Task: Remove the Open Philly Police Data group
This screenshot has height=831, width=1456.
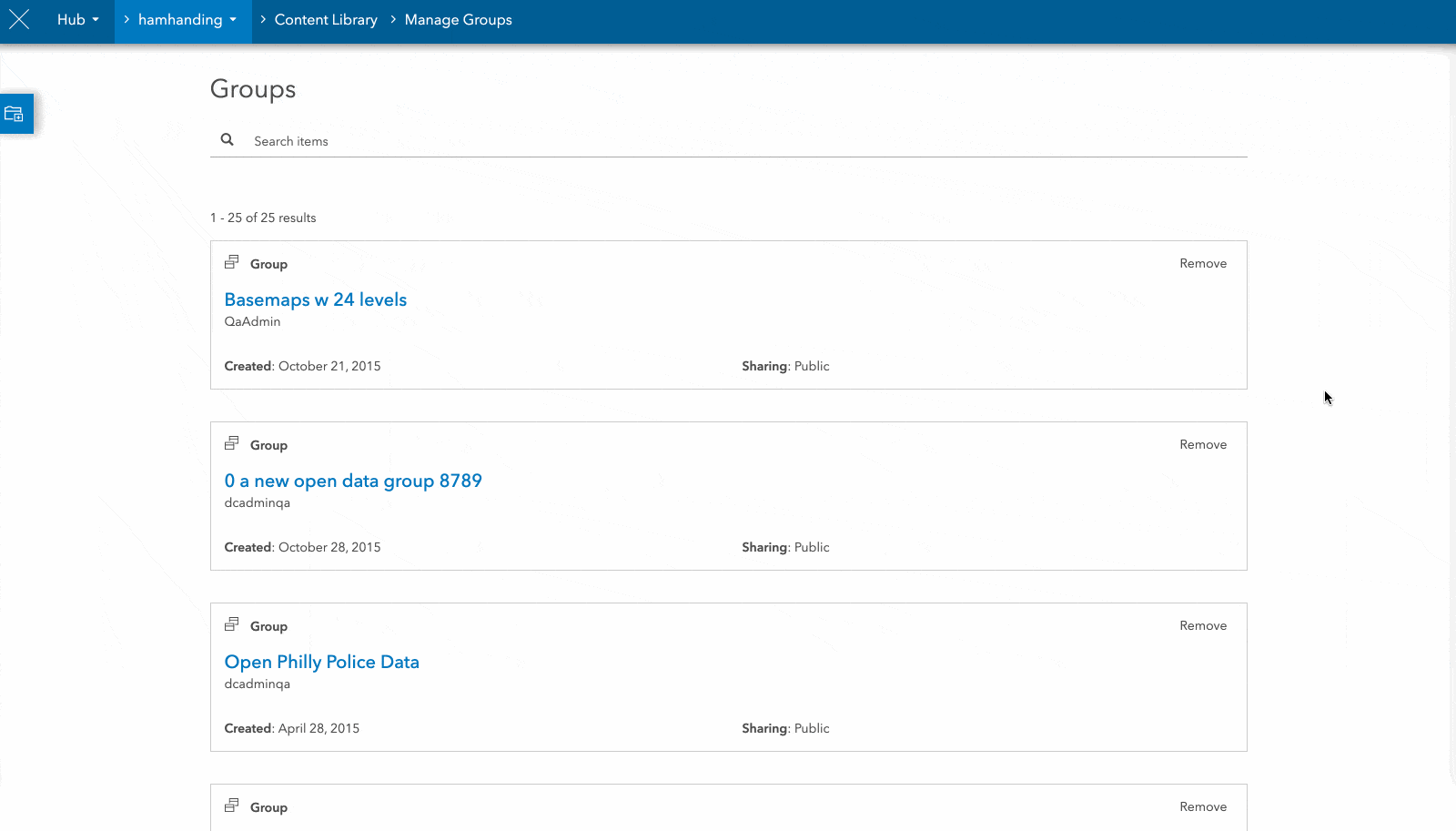Action: click(x=1203, y=625)
